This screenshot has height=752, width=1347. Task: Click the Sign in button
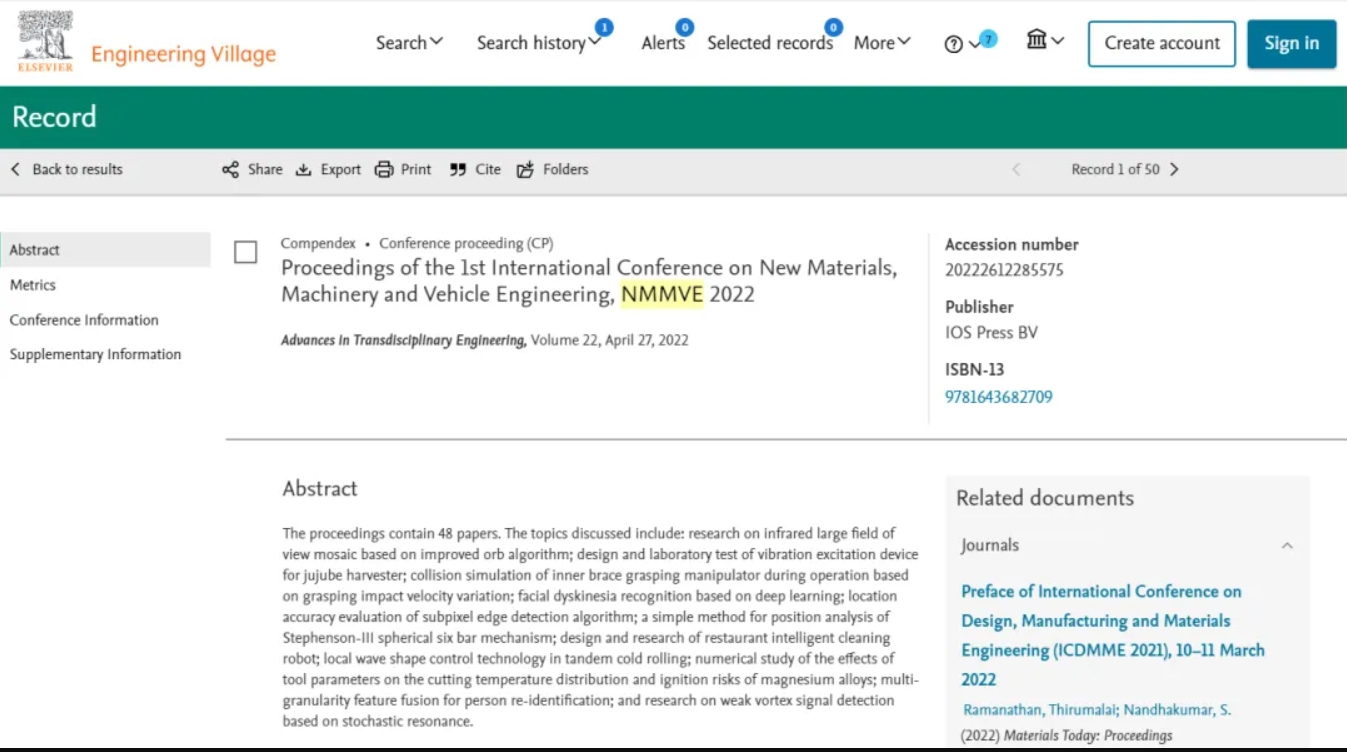pos(1291,44)
